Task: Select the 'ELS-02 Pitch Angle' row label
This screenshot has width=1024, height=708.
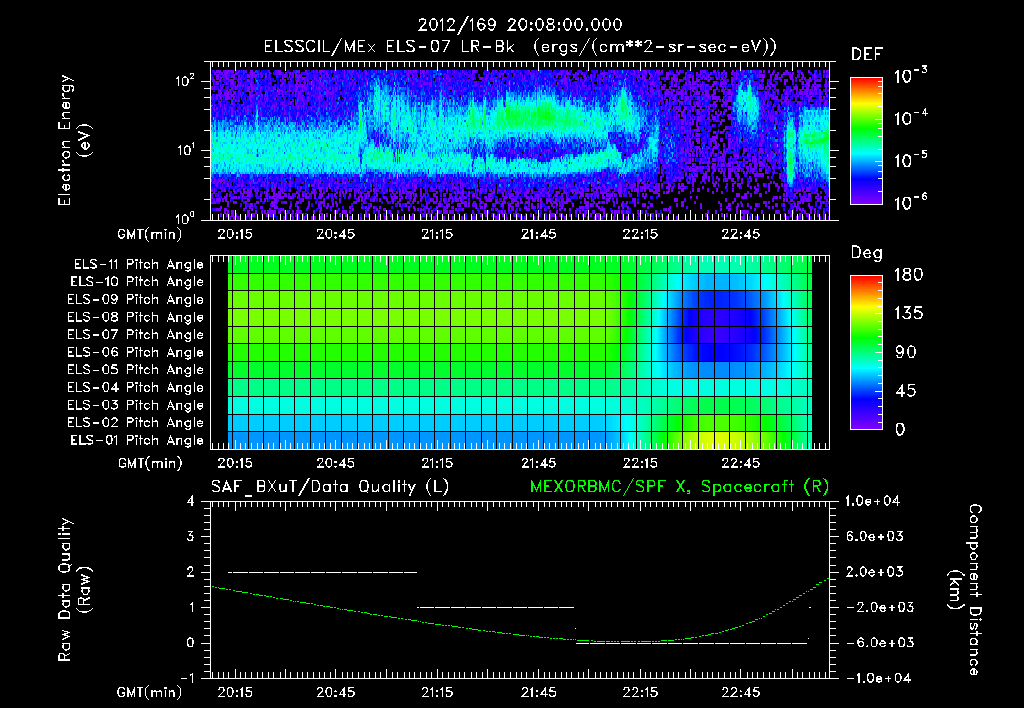Action: point(136,423)
